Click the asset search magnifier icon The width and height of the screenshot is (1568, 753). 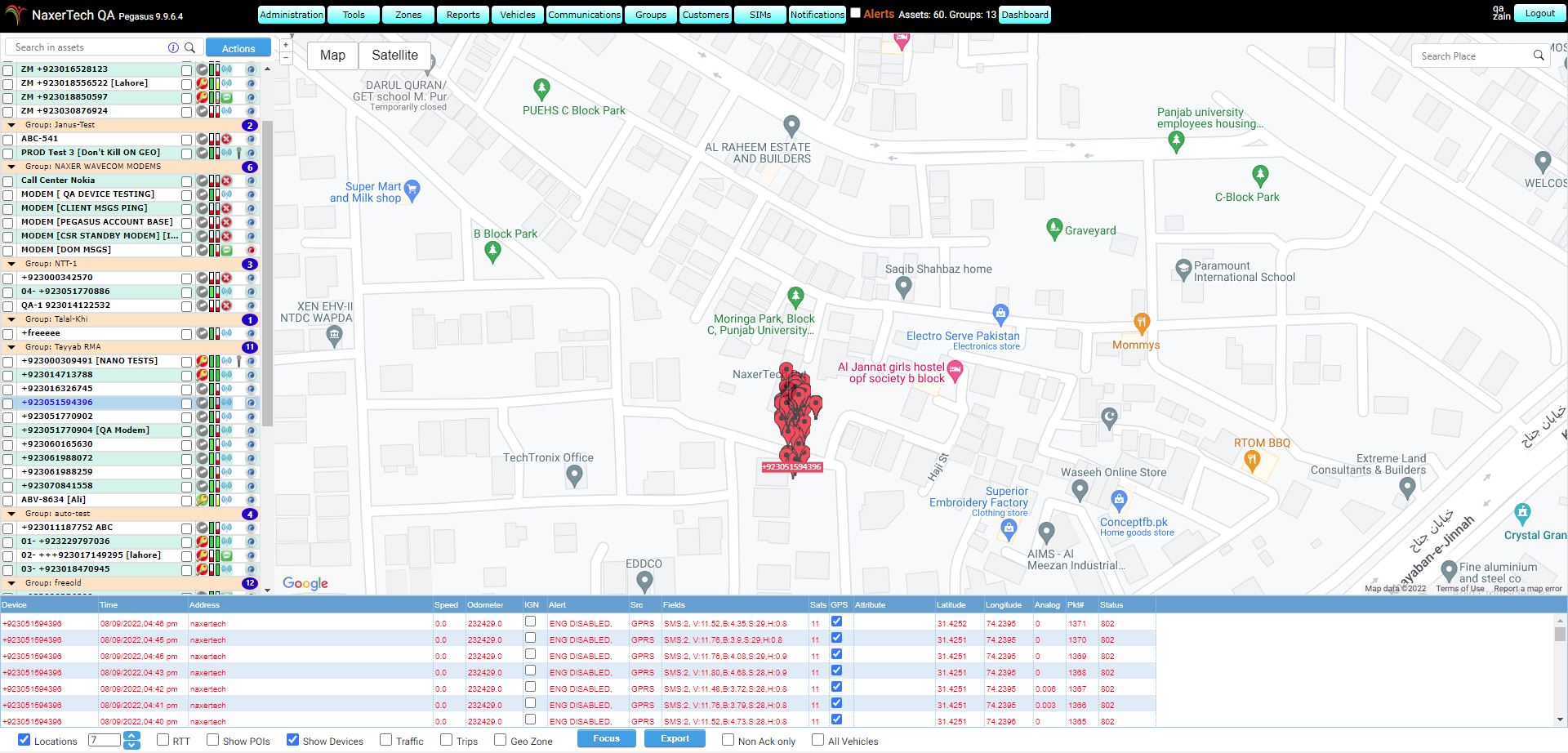click(x=190, y=47)
